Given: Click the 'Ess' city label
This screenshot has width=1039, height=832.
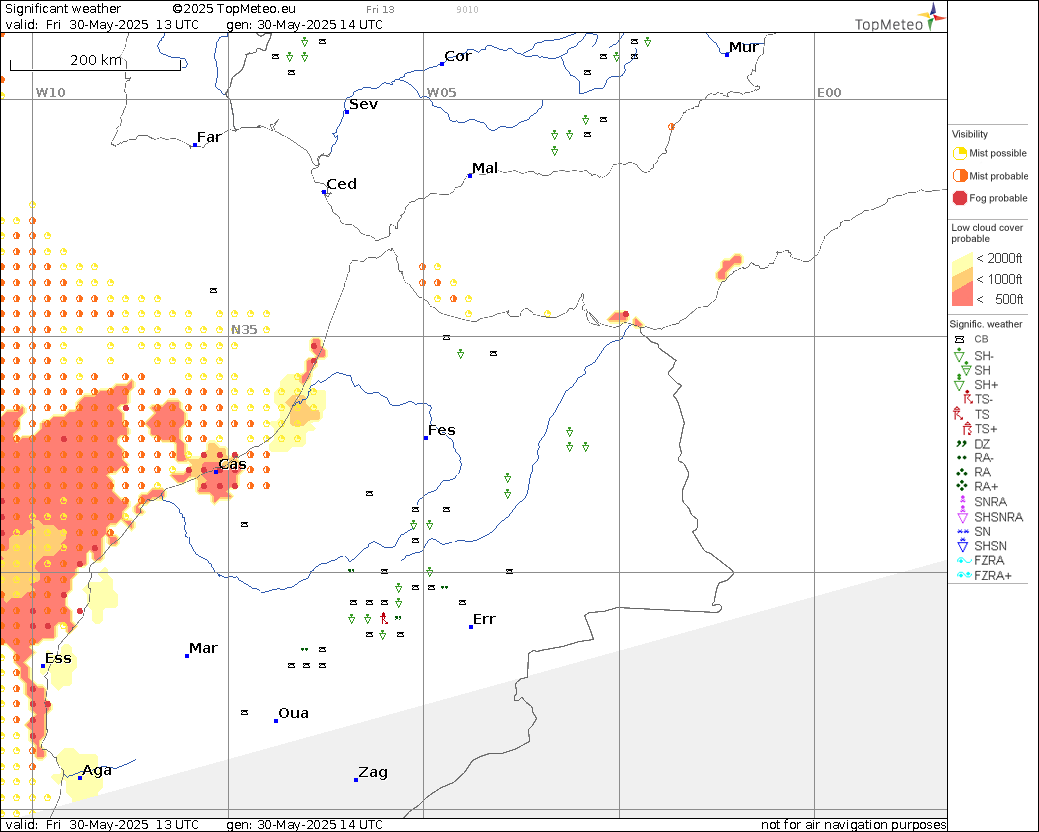Looking at the screenshot, I should click(x=58, y=658).
